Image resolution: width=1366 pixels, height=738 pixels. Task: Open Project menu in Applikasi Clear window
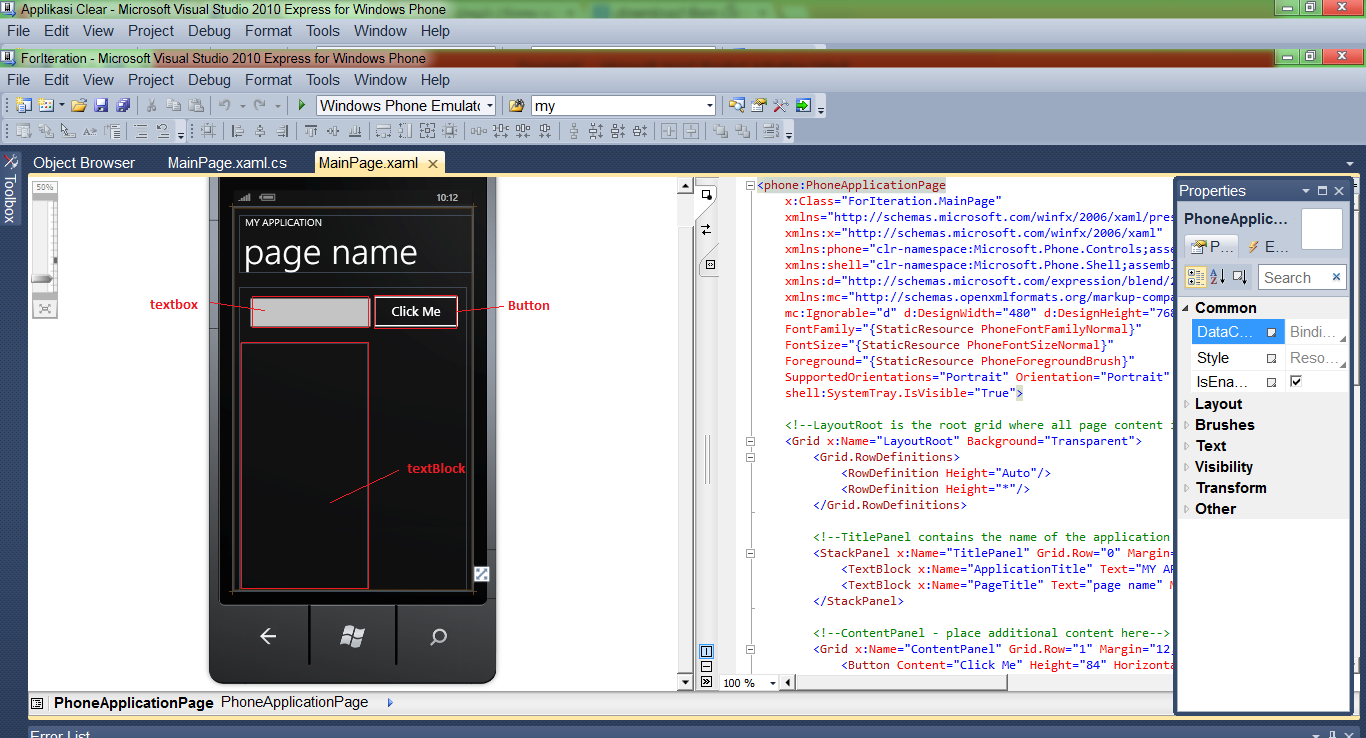[151, 31]
